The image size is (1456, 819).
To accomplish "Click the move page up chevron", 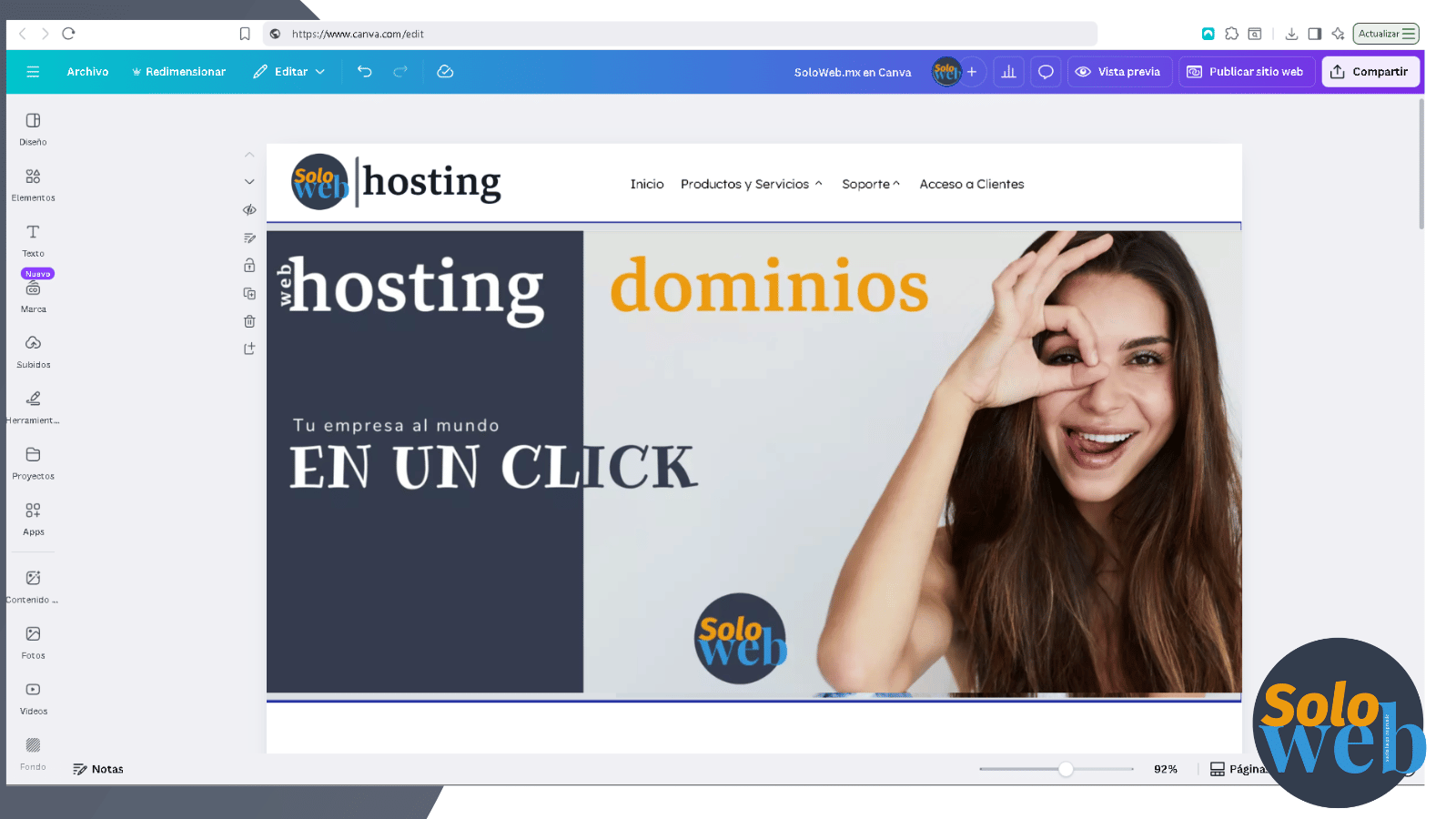I will point(249,154).
